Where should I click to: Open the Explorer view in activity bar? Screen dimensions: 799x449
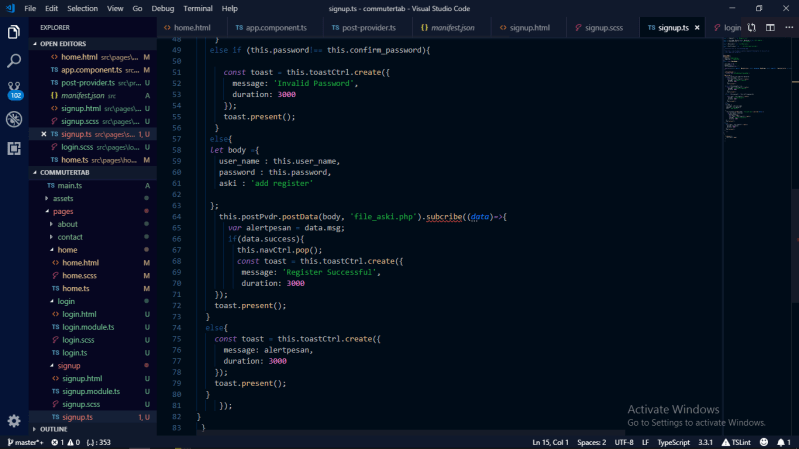(14, 32)
